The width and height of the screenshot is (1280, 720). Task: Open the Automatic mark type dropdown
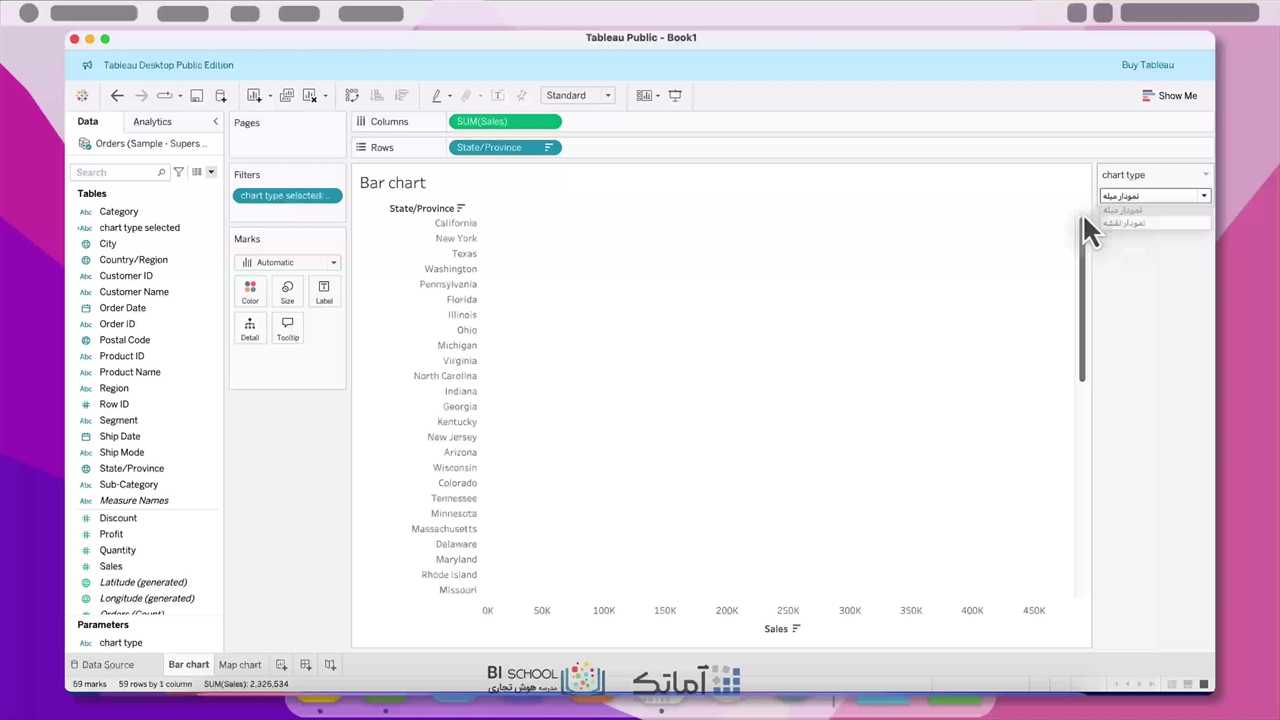tap(288, 262)
